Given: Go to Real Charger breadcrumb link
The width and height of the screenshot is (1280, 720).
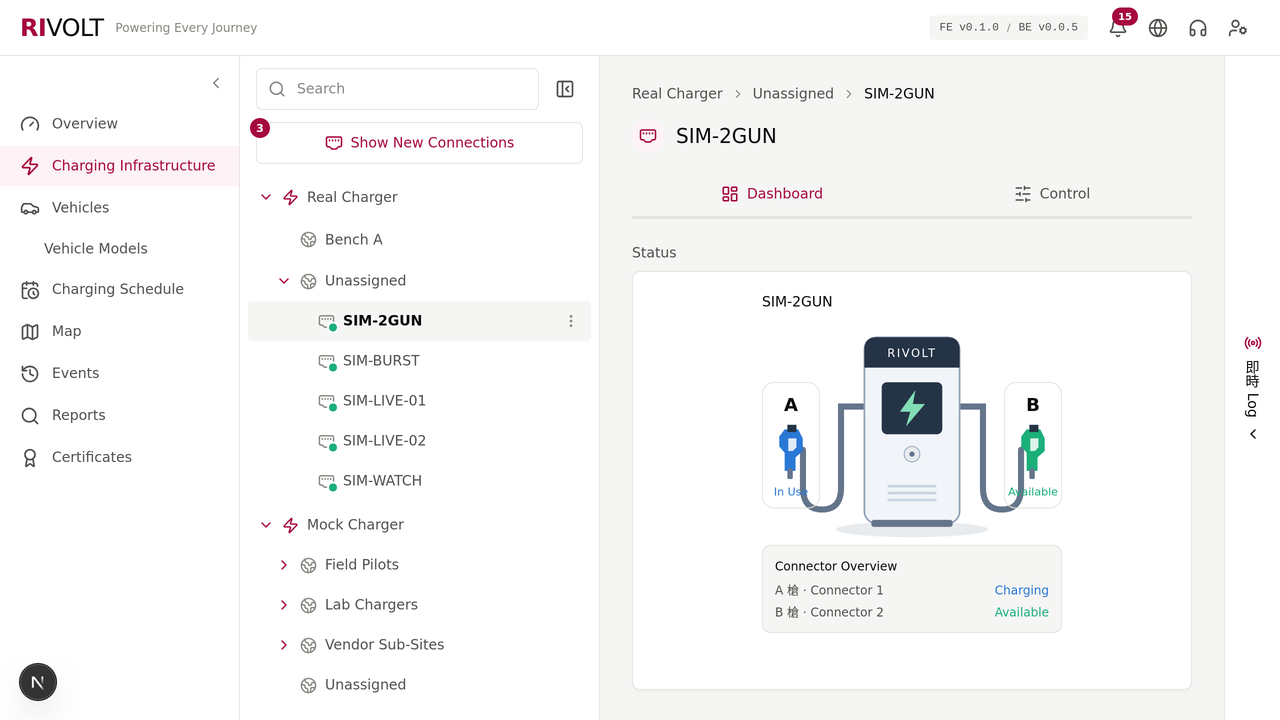Looking at the screenshot, I should click(677, 93).
